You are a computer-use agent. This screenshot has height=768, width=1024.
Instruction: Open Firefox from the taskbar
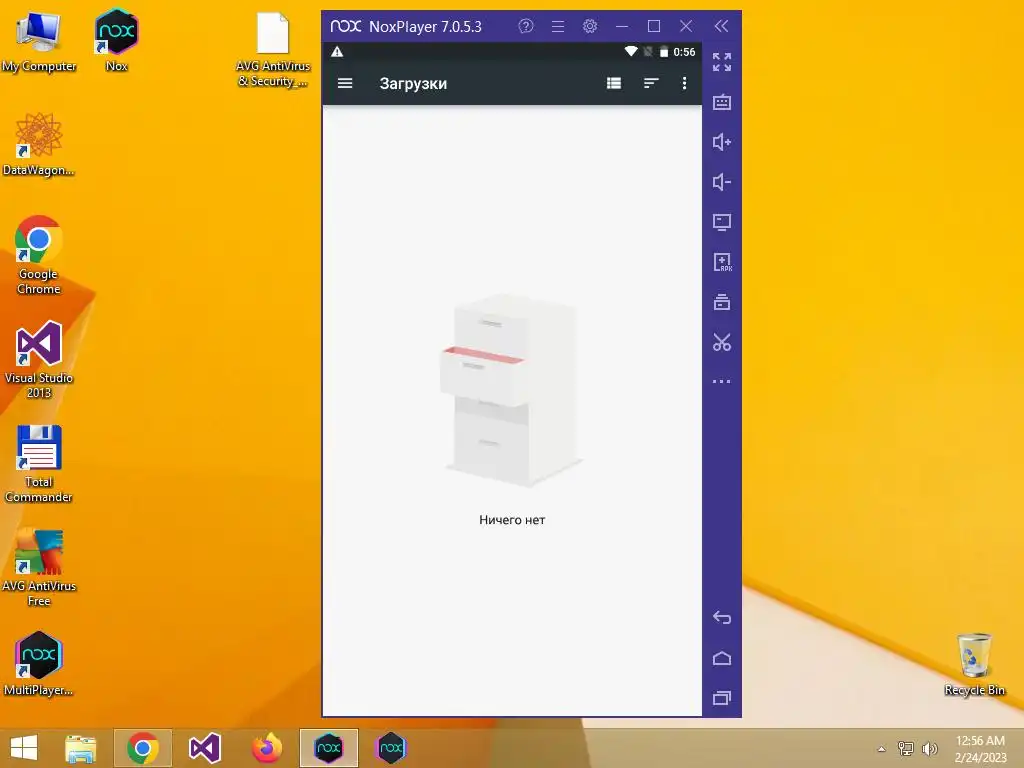(x=266, y=748)
